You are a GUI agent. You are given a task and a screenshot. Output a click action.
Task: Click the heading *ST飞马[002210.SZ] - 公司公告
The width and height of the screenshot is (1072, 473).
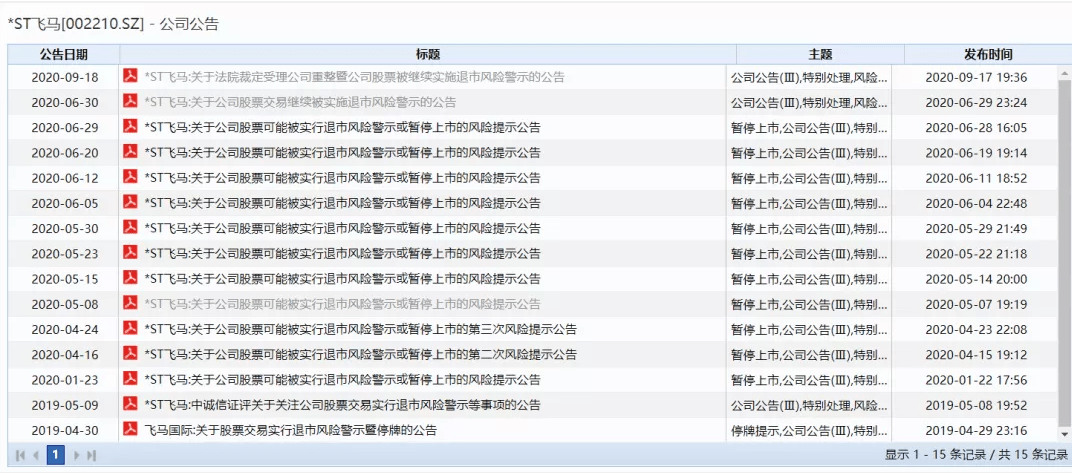(x=113, y=24)
